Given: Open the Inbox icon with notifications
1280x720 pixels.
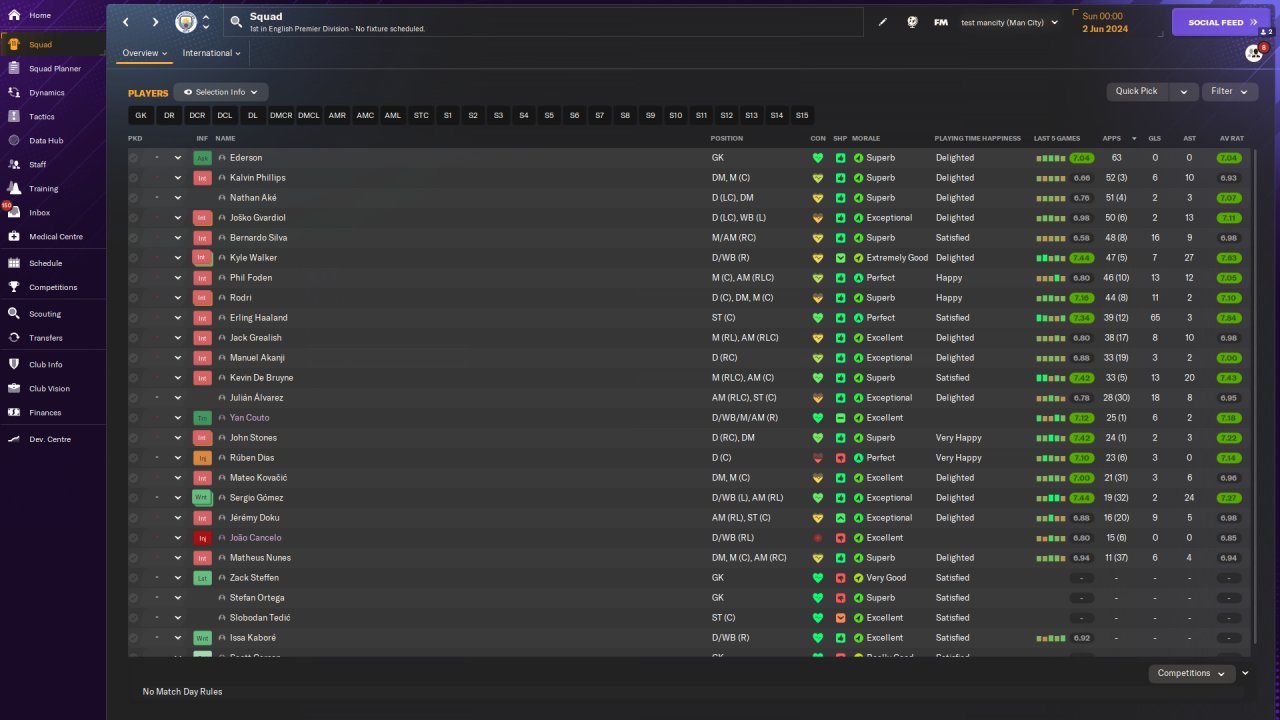Looking at the screenshot, I should [x=14, y=212].
